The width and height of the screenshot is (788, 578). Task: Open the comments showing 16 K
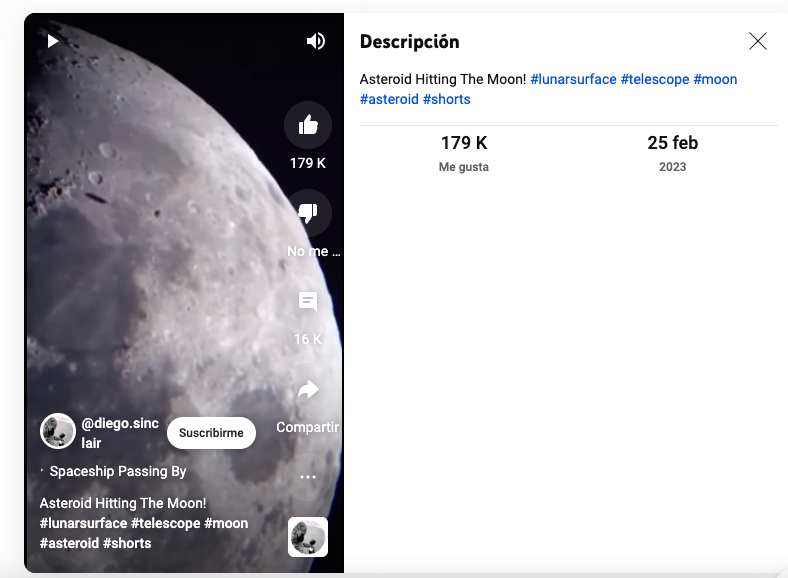coord(308,302)
